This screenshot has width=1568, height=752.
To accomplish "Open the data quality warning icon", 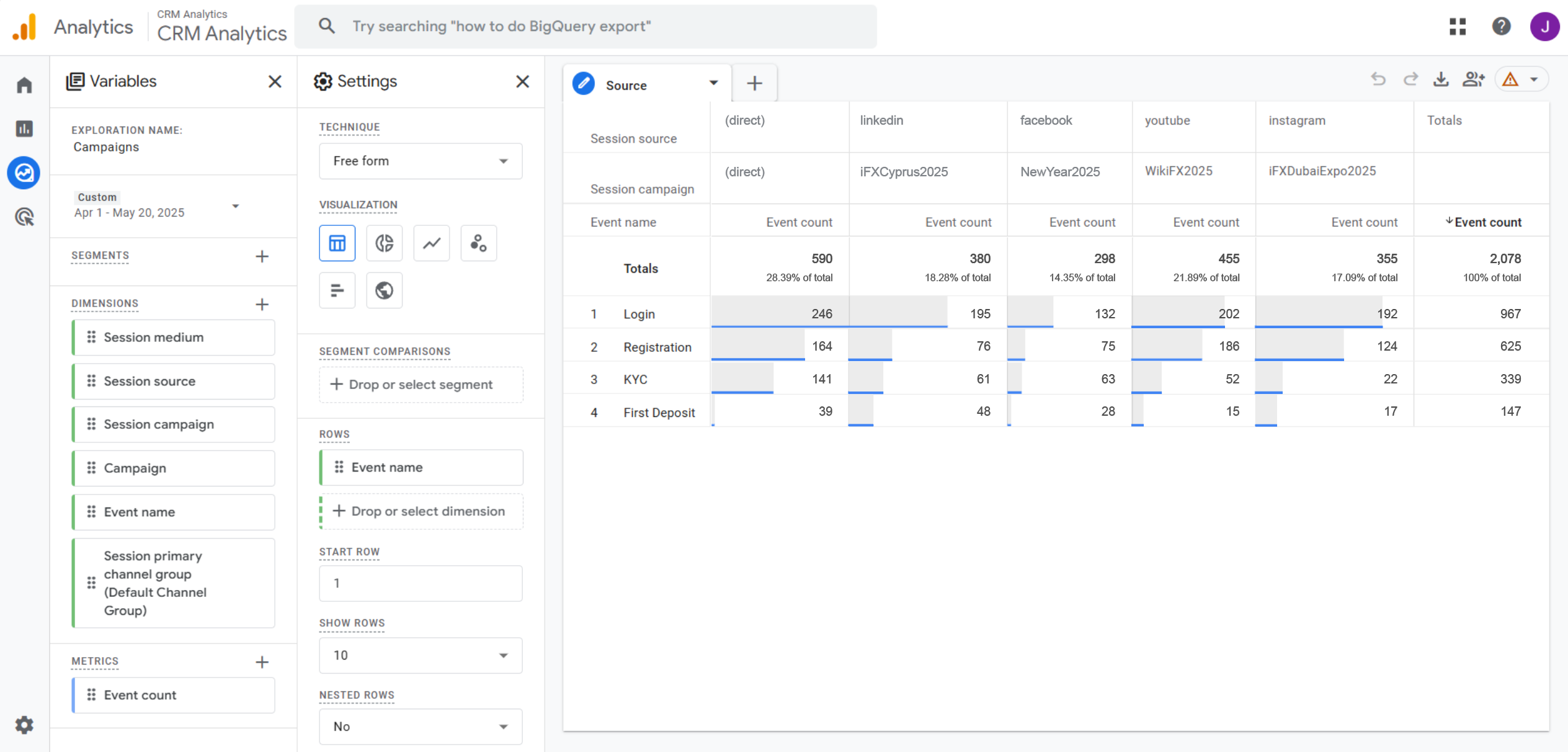I will 1510,79.
